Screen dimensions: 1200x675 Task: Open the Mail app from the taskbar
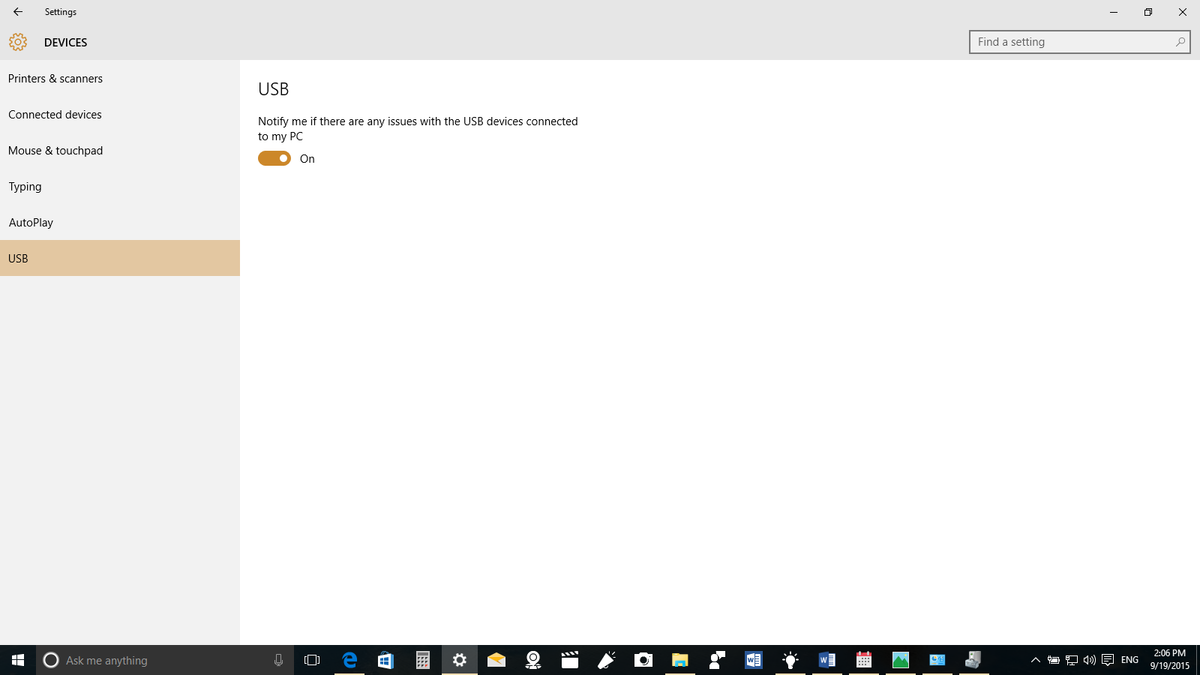coord(496,660)
